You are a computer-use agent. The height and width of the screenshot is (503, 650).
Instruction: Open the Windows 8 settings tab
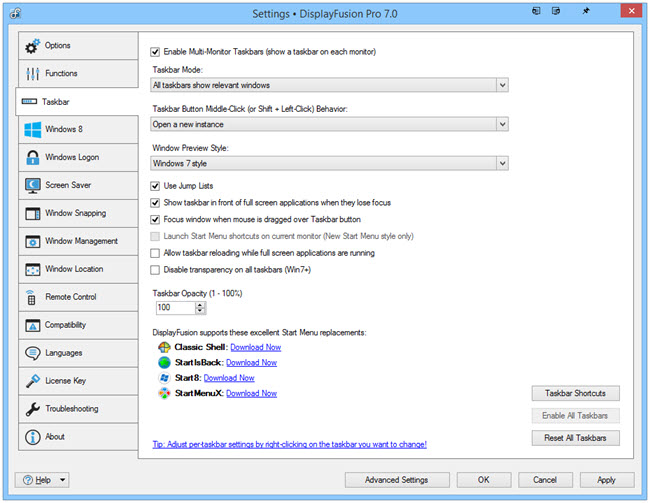pos(78,129)
